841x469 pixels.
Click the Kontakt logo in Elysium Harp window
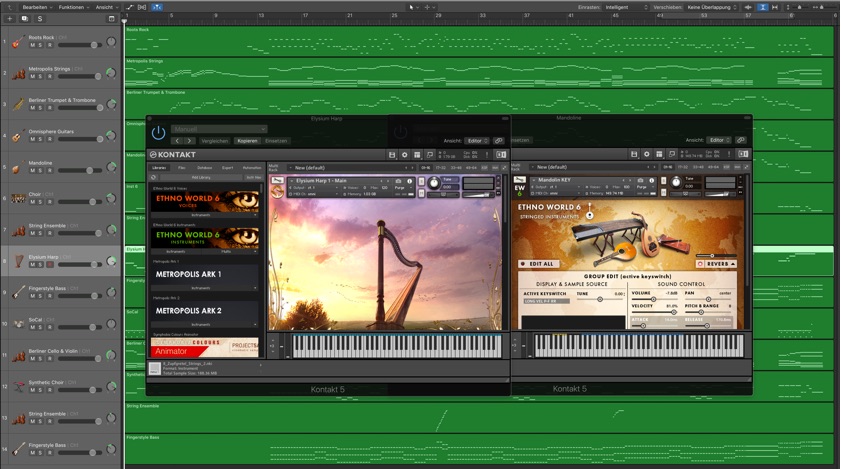pos(173,155)
